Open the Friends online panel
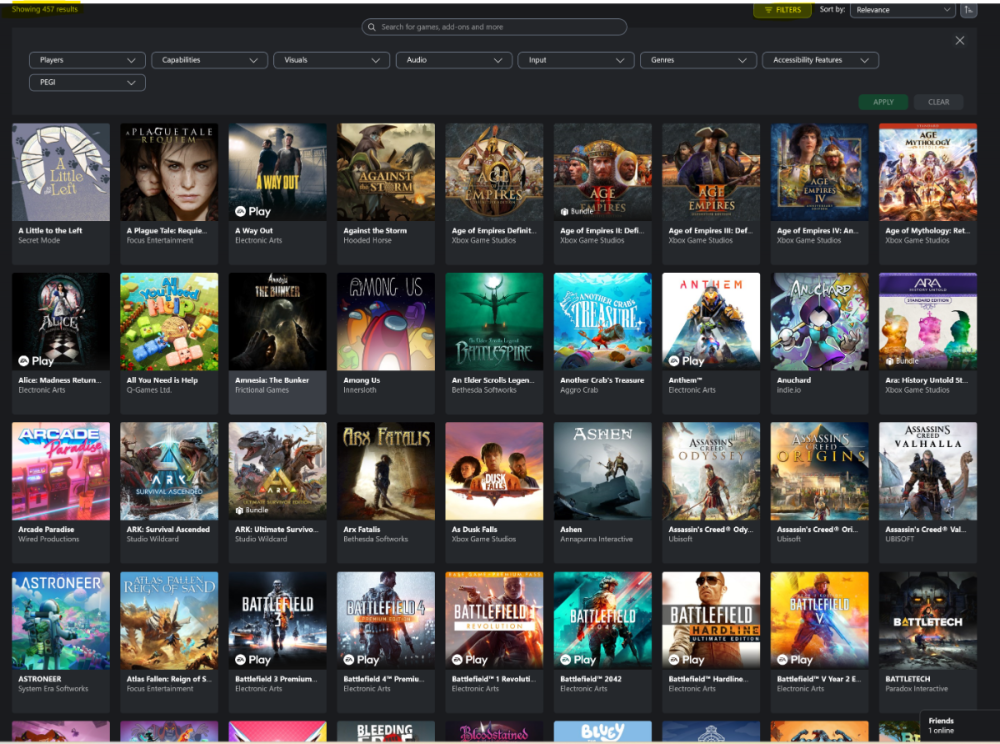Image resolution: width=1000 pixels, height=744 pixels. [x=958, y=725]
